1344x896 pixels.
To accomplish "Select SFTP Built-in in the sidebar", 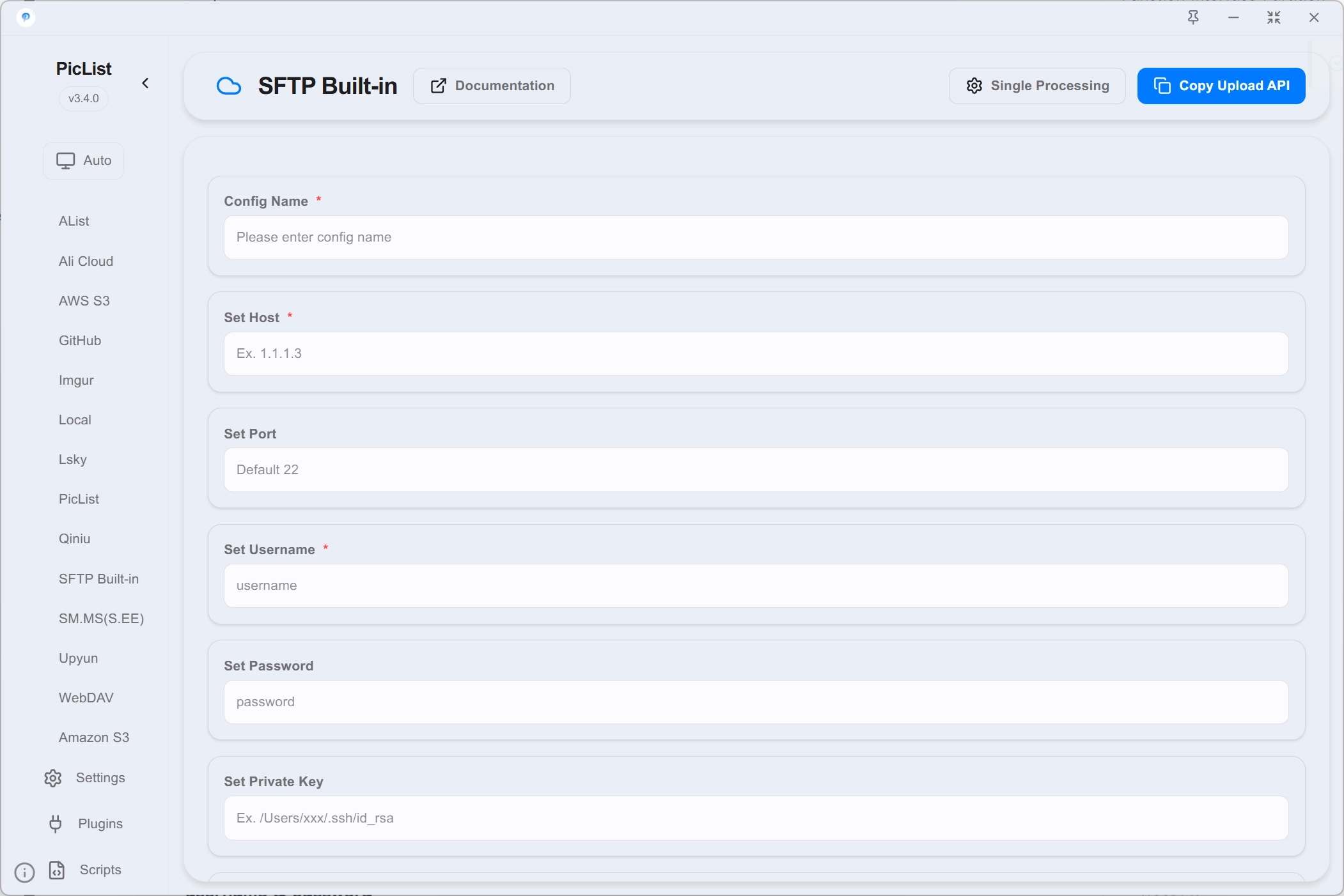I will point(98,579).
